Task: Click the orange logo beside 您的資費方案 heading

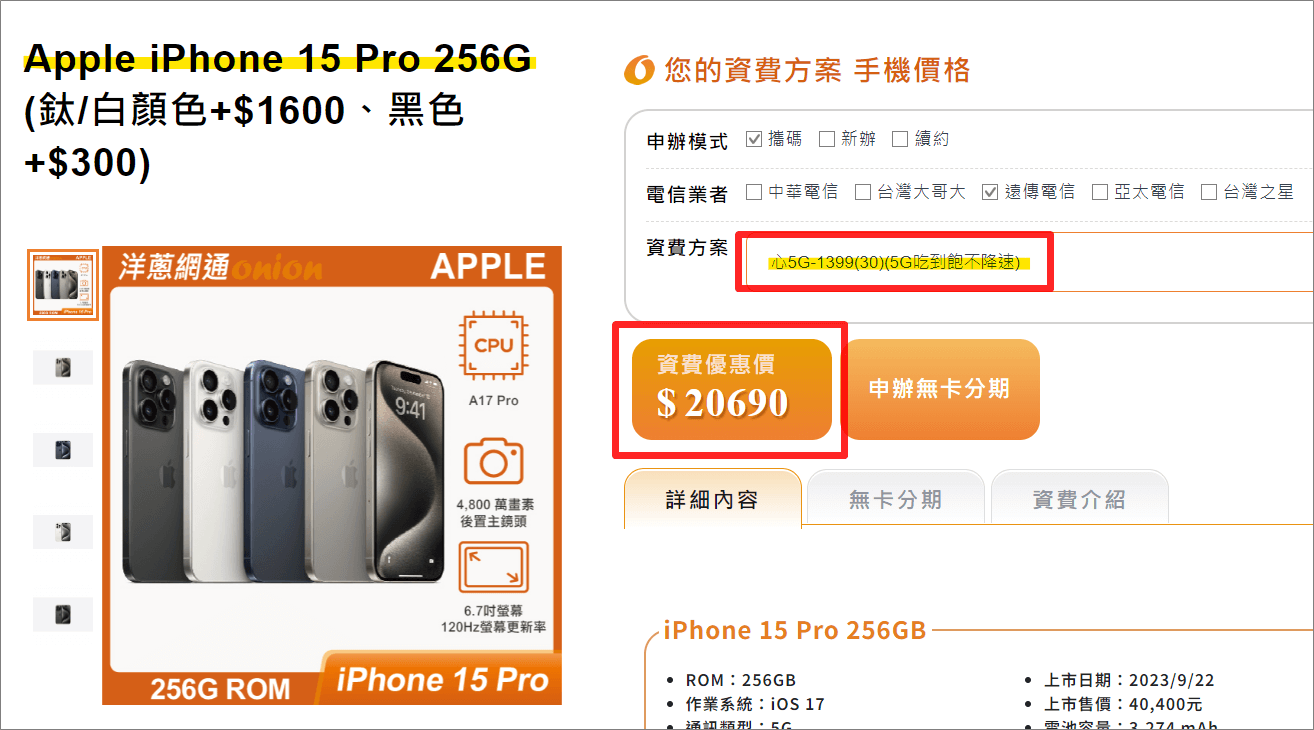Action: pos(639,71)
